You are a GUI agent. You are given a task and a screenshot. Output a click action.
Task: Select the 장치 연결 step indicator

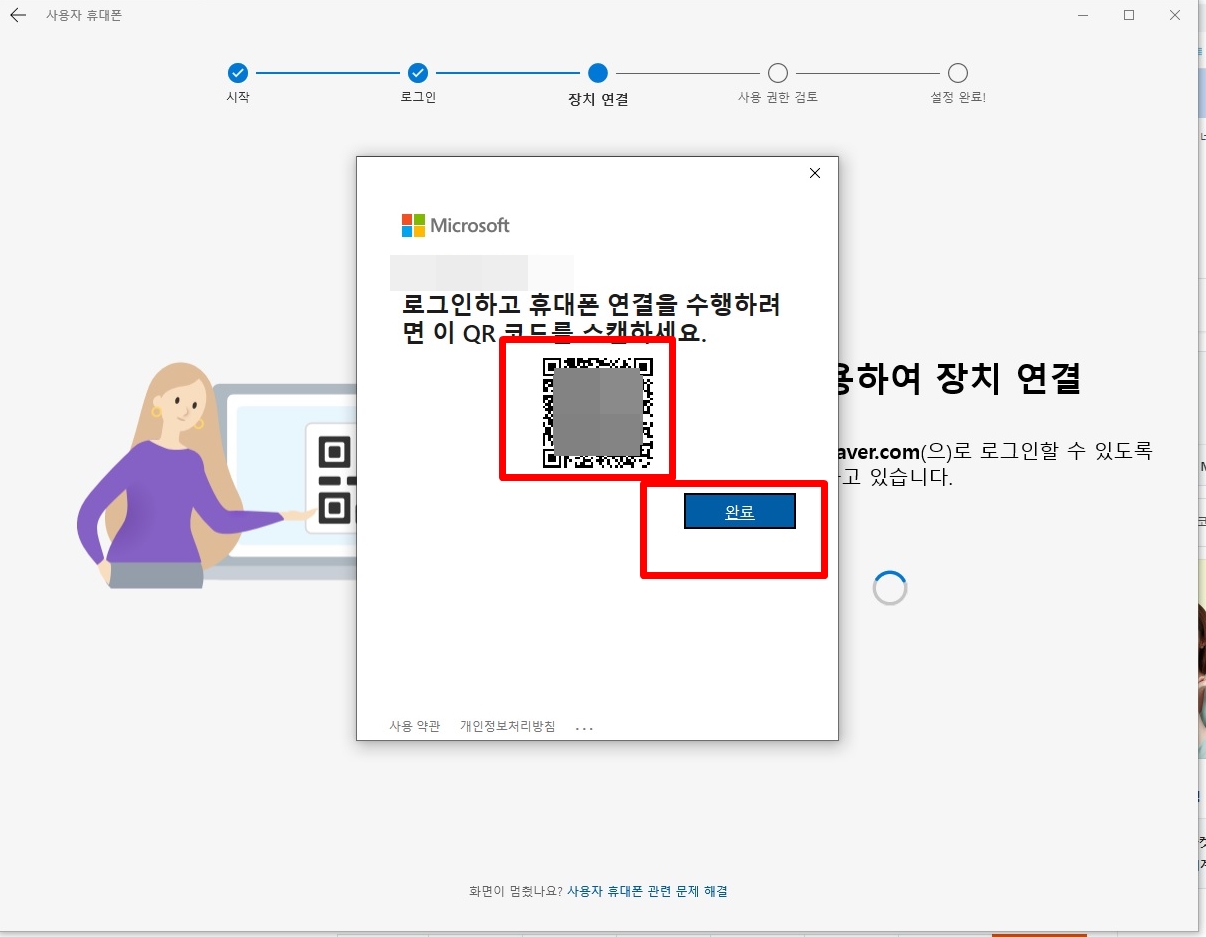pos(598,73)
